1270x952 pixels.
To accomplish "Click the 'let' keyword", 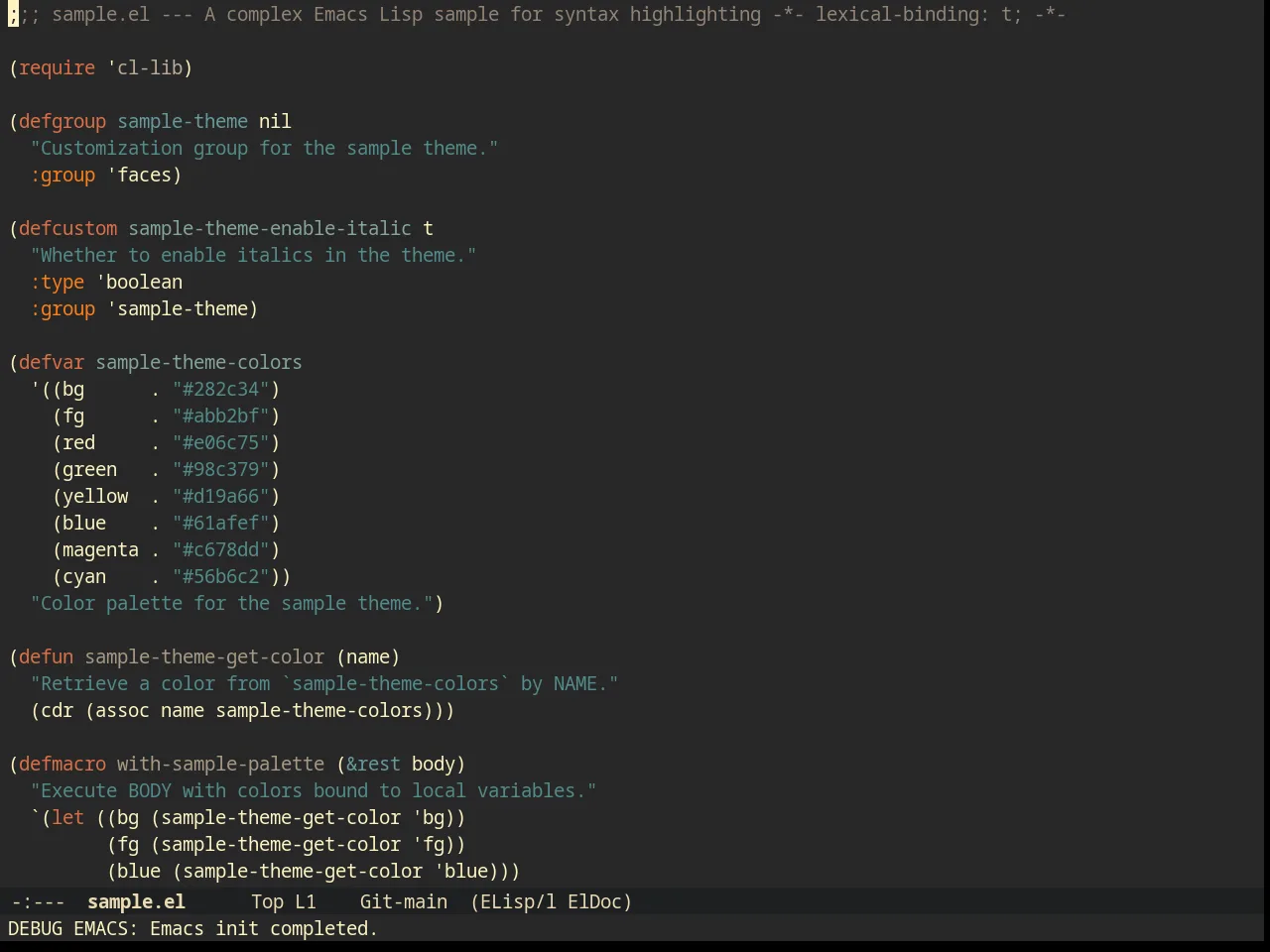I will (x=67, y=817).
